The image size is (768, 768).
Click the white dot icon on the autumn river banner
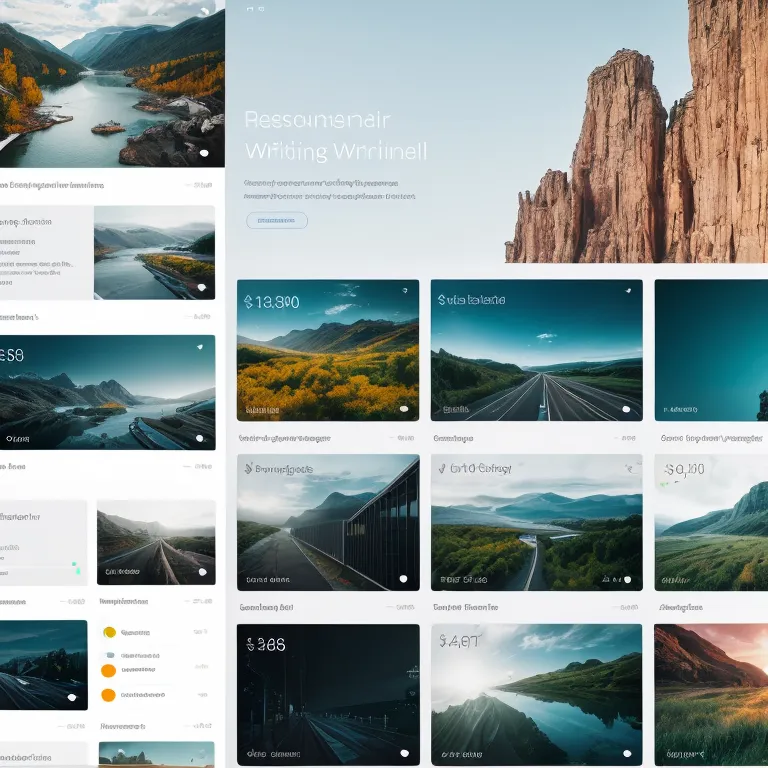click(x=204, y=153)
